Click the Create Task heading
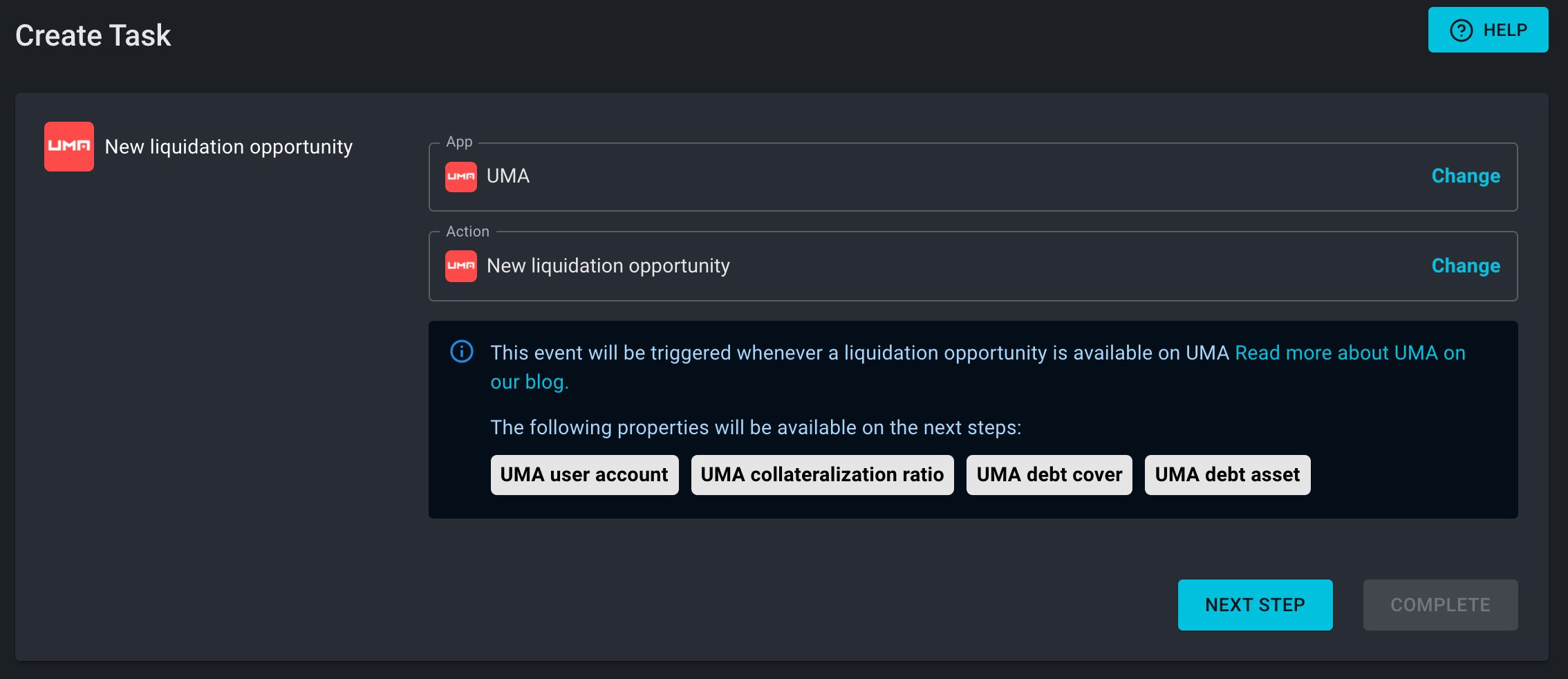Image resolution: width=1568 pixels, height=679 pixels. pos(93,35)
